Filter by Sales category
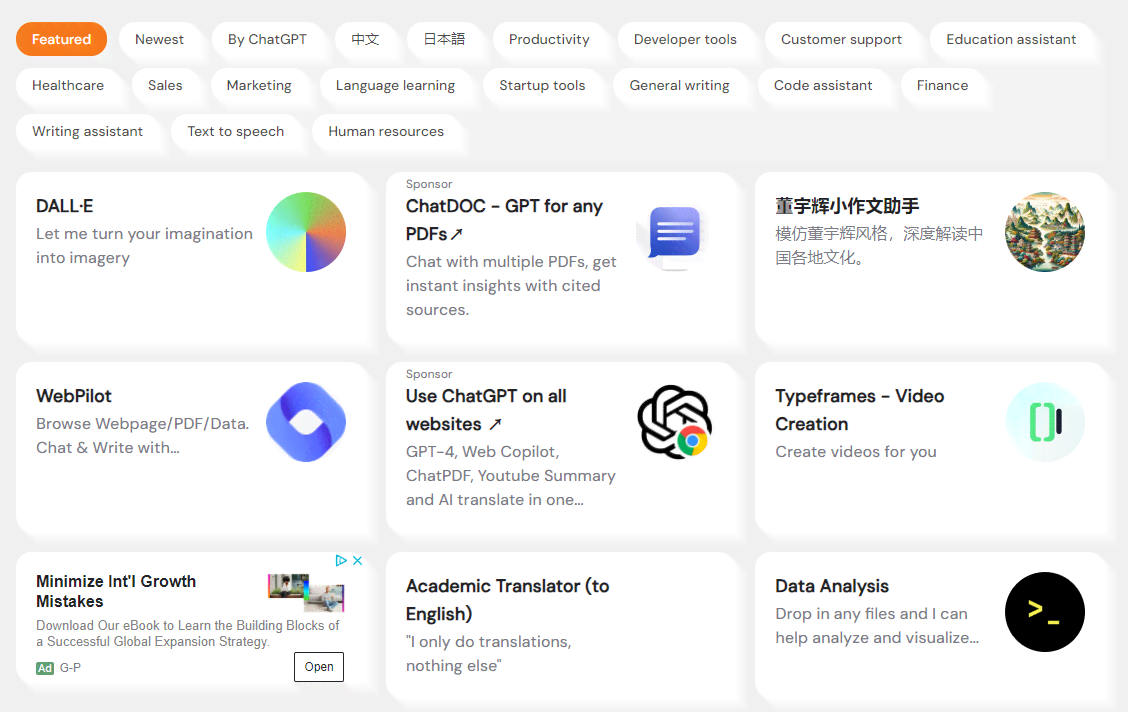This screenshot has height=712, width=1128. [165, 85]
